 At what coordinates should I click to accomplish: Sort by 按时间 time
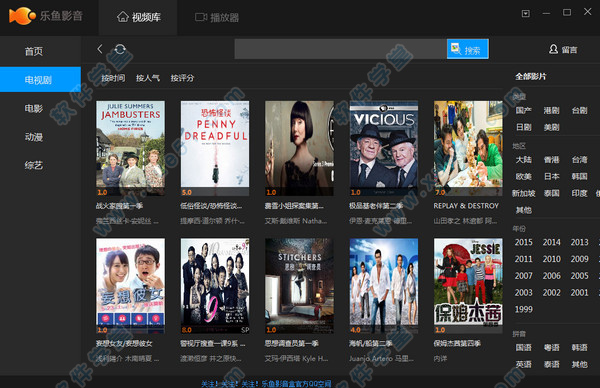[113, 78]
